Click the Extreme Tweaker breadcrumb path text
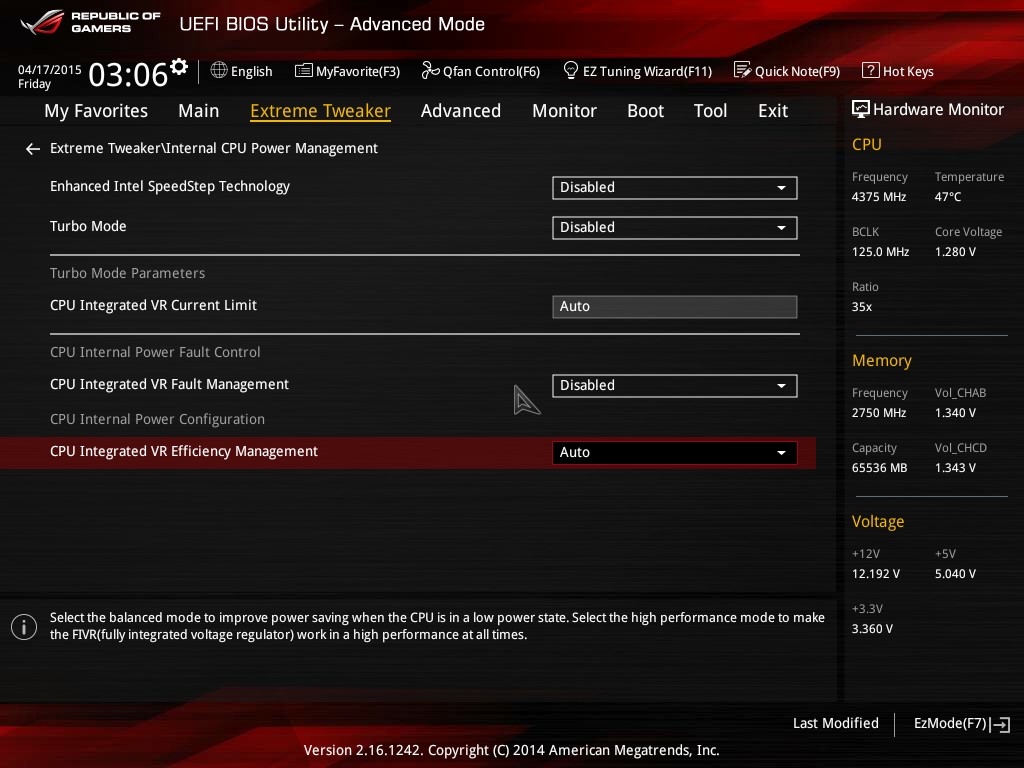Viewport: 1024px width, 768px height. (214, 148)
